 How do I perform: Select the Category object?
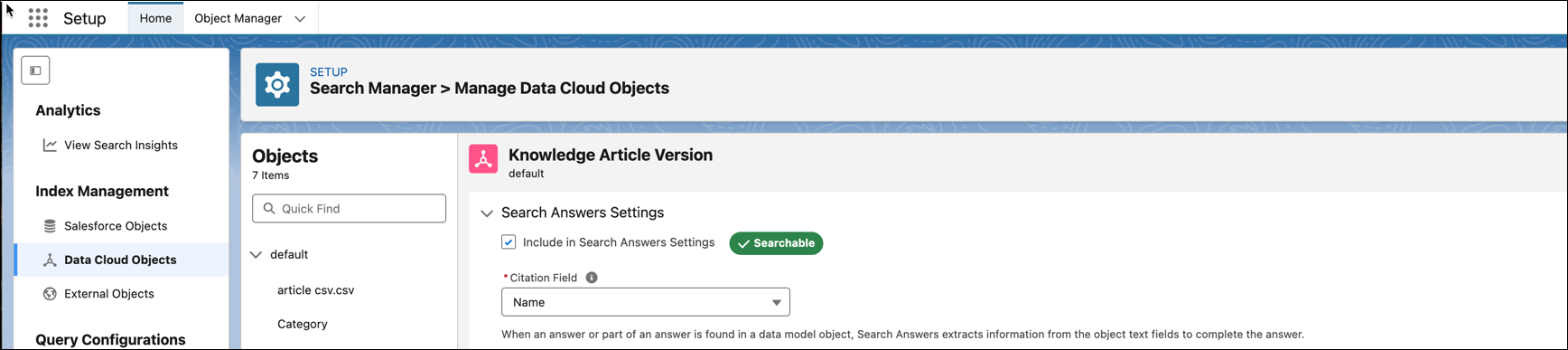(302, 324)
